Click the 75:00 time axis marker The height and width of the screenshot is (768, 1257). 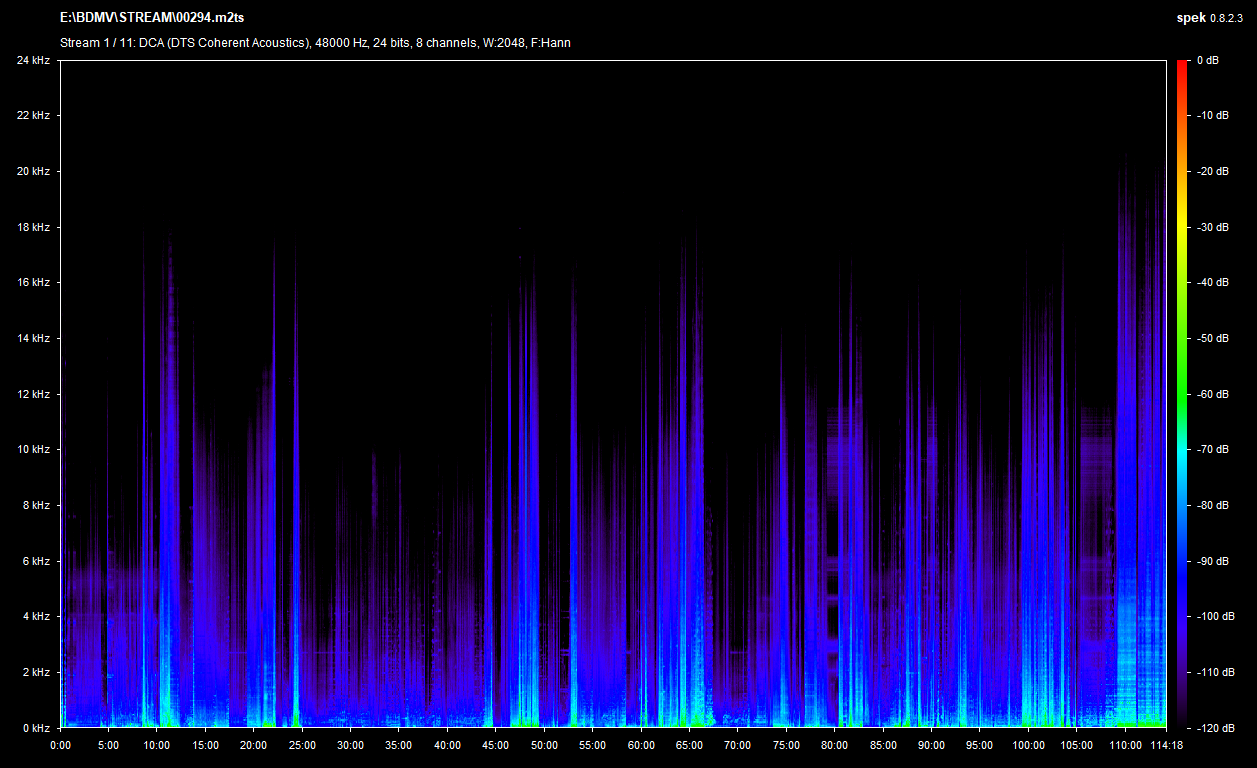coord(786,745)
